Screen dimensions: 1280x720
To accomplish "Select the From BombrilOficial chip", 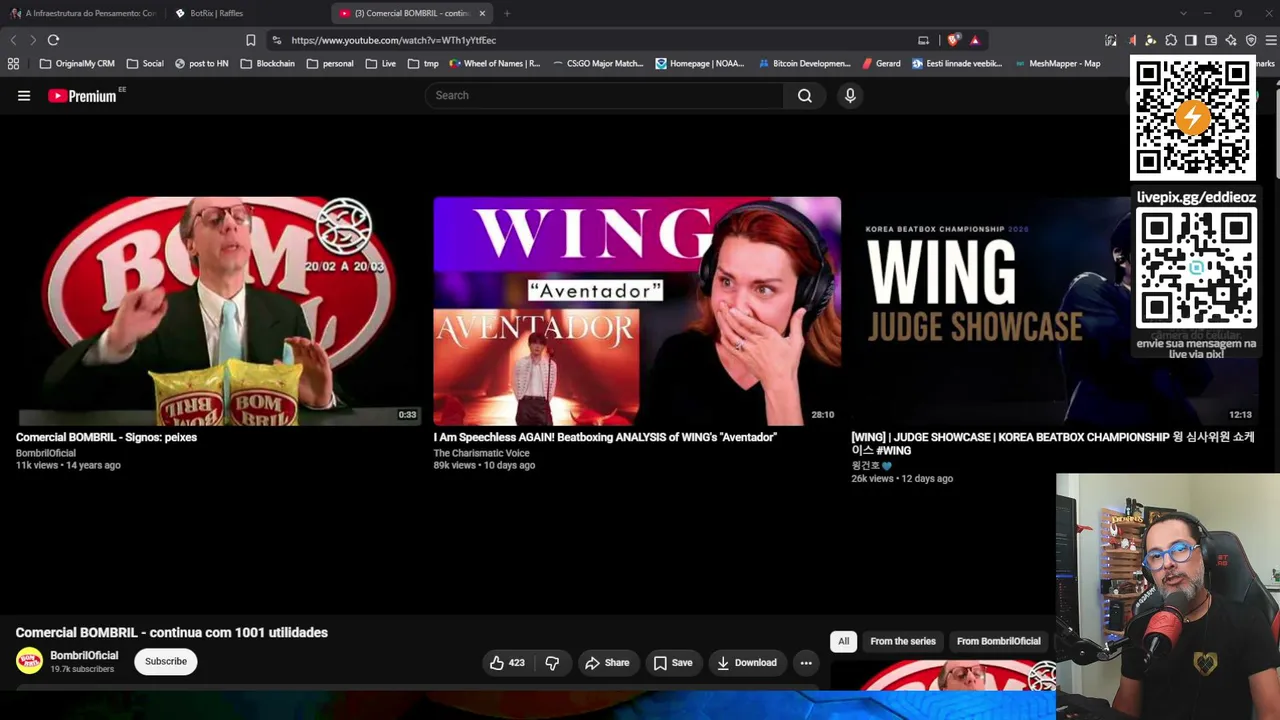I will [x=998, y=641].
